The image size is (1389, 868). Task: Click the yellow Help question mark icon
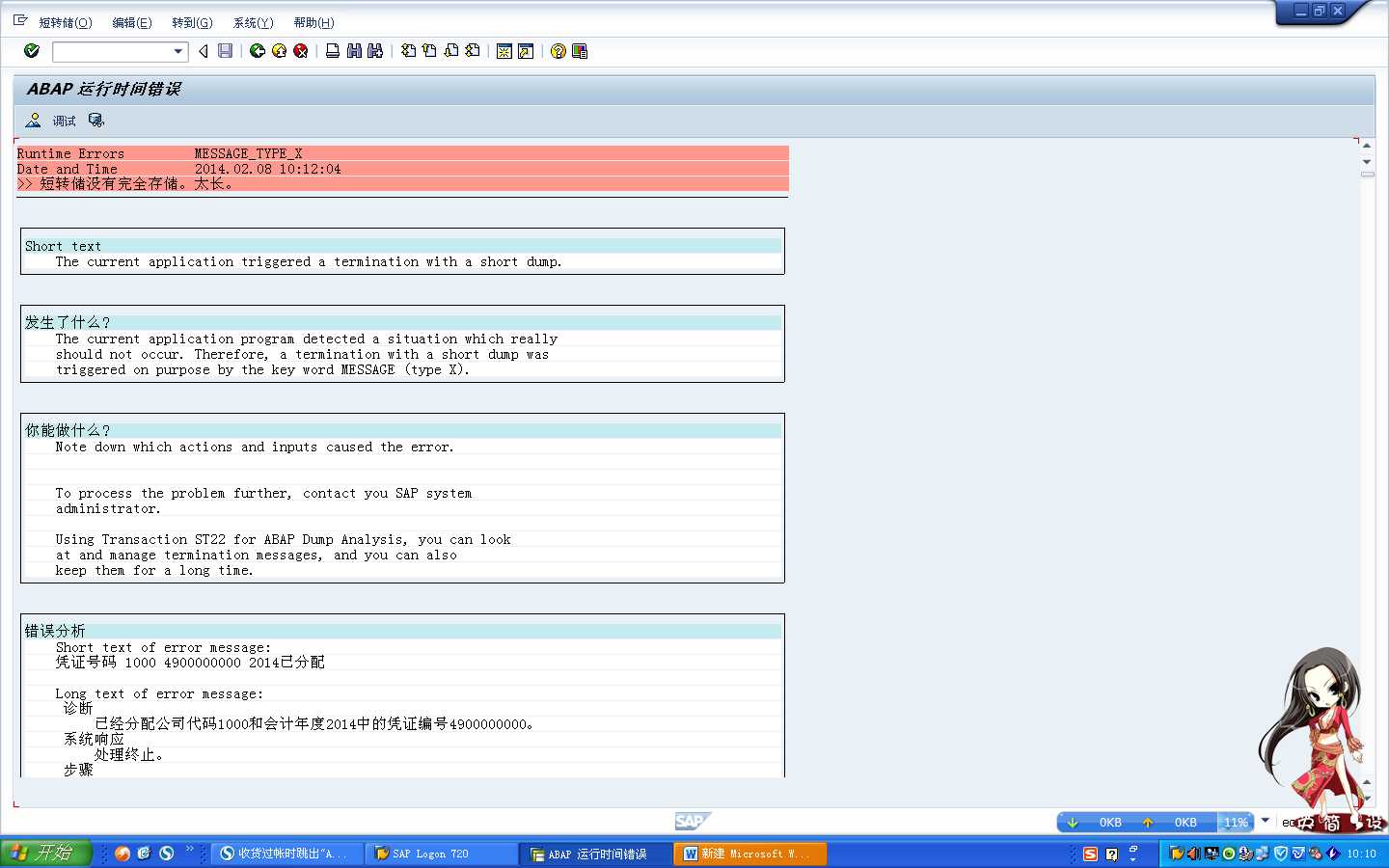pos(558,51)
